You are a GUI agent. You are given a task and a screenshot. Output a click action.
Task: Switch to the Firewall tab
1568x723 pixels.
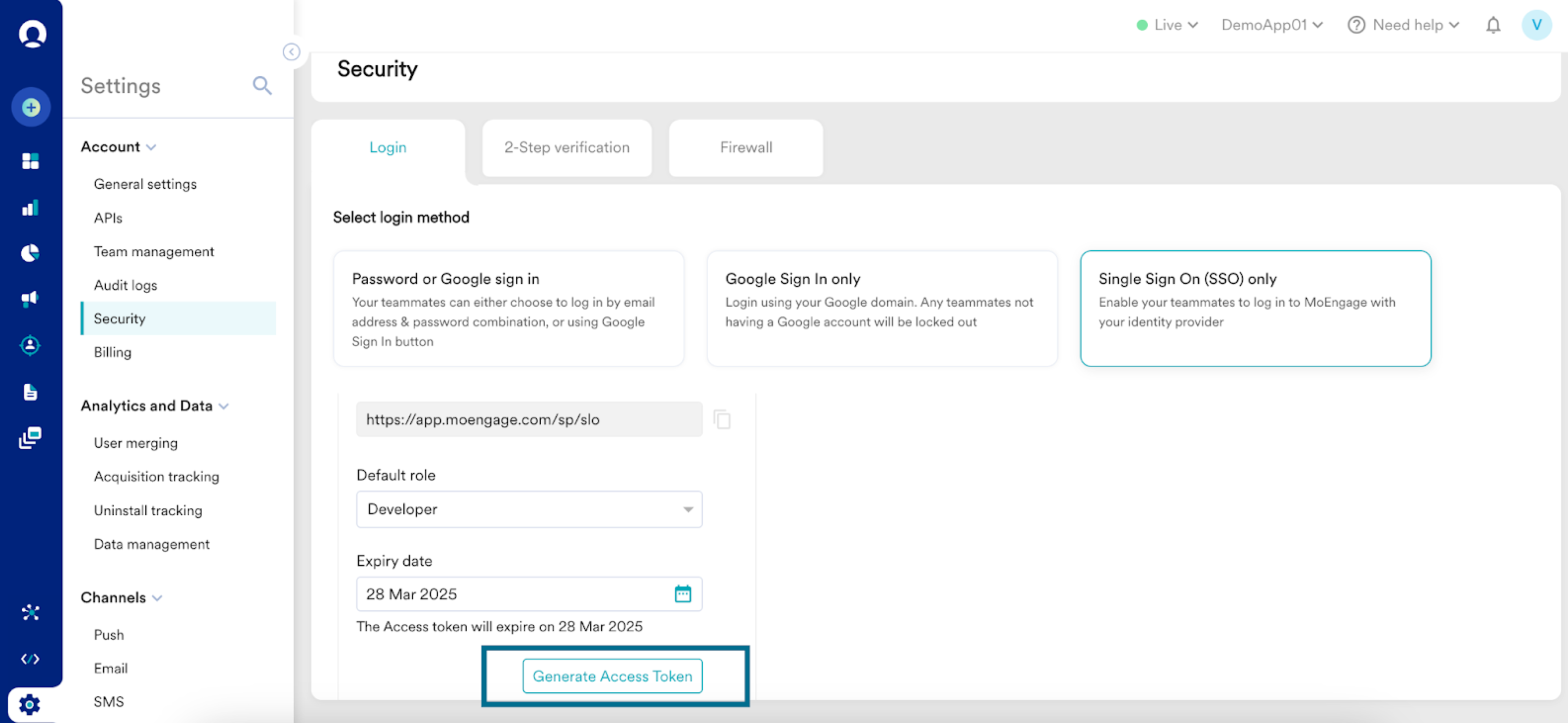(x=745, y=147)
